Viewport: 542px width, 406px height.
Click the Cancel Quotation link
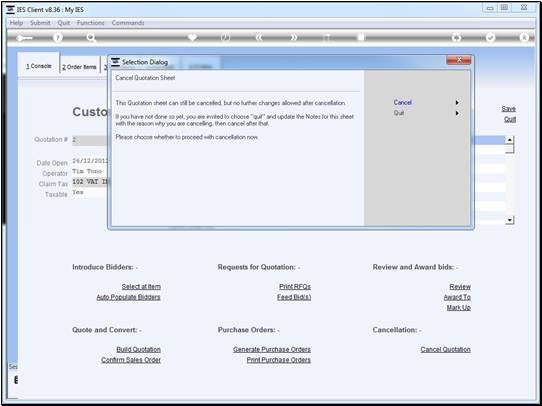[446, 349]
